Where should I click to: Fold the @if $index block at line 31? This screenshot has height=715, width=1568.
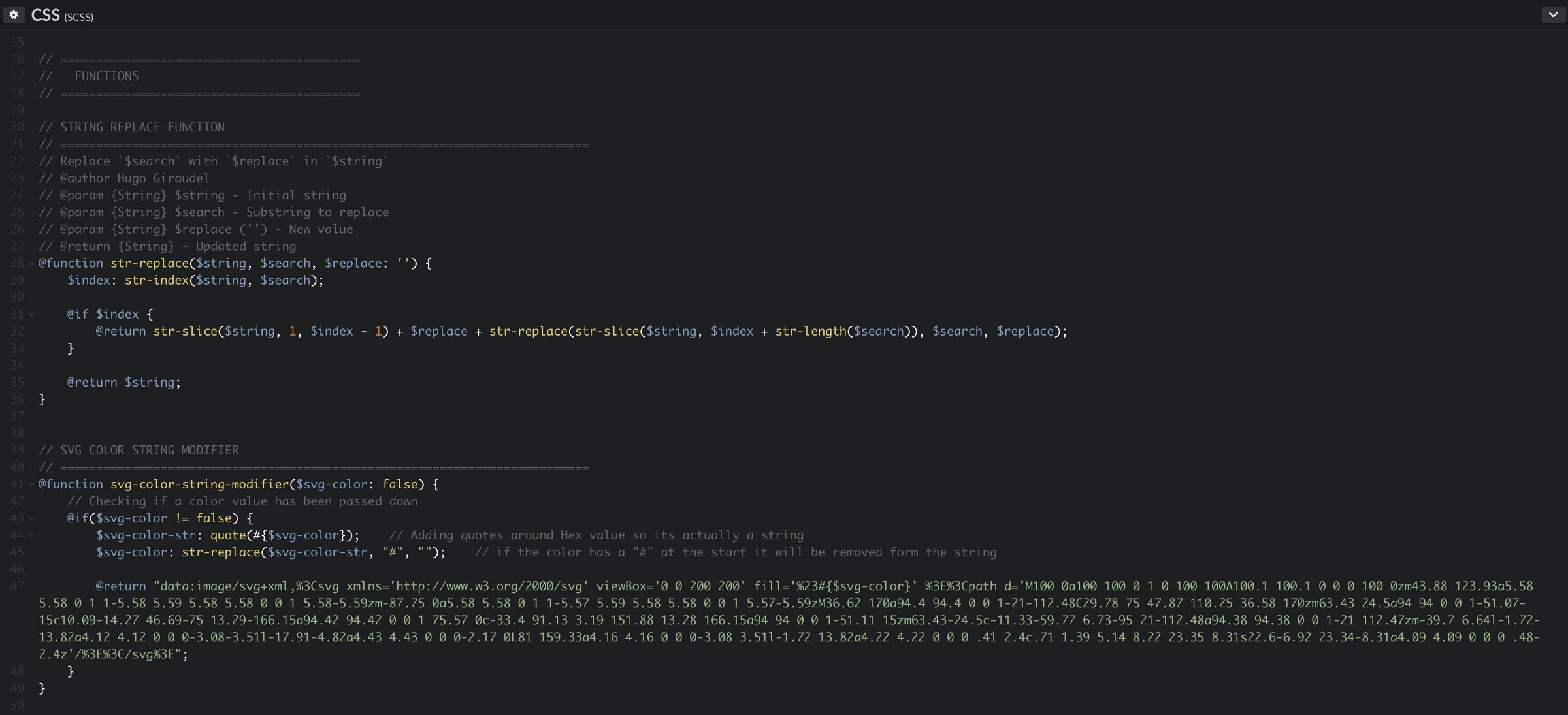(x=31, y=315)
